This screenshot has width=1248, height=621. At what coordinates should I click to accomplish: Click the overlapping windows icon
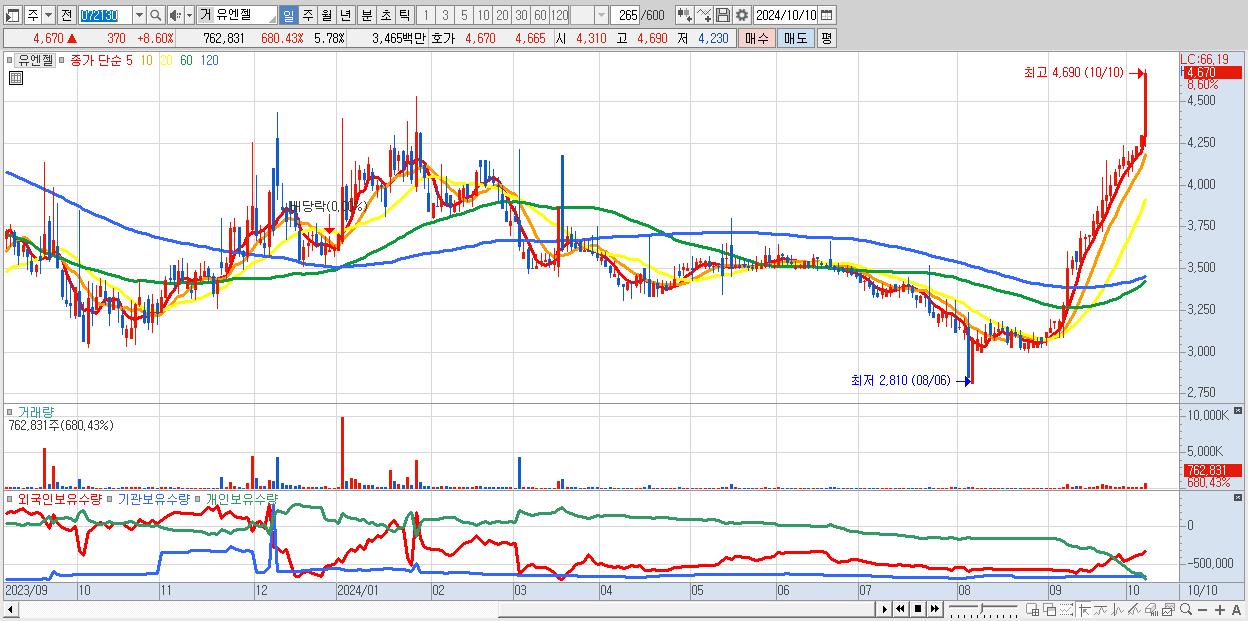click(x=1049, y=609)
